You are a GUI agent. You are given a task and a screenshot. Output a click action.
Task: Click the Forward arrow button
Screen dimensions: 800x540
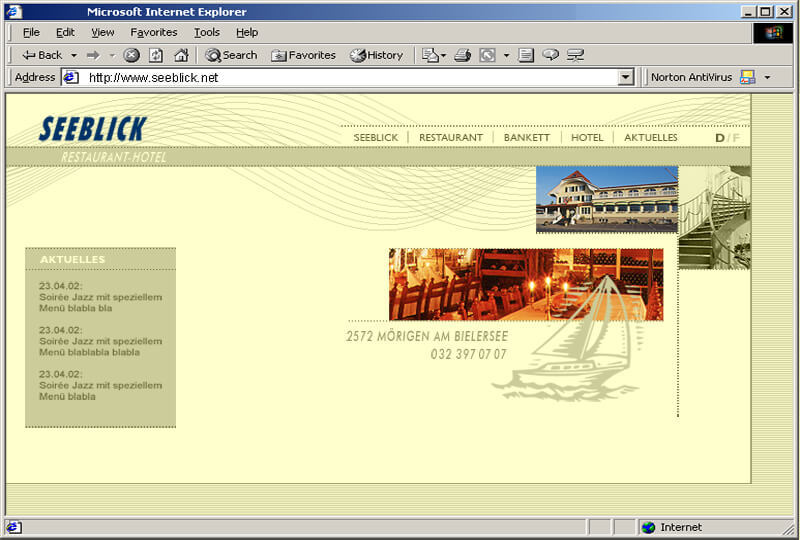[93, 55]
